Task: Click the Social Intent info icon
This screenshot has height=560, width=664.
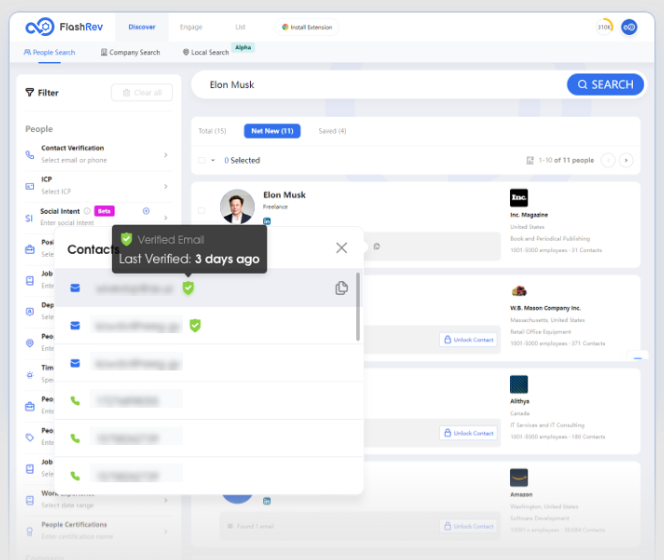Action: [87, 211]
